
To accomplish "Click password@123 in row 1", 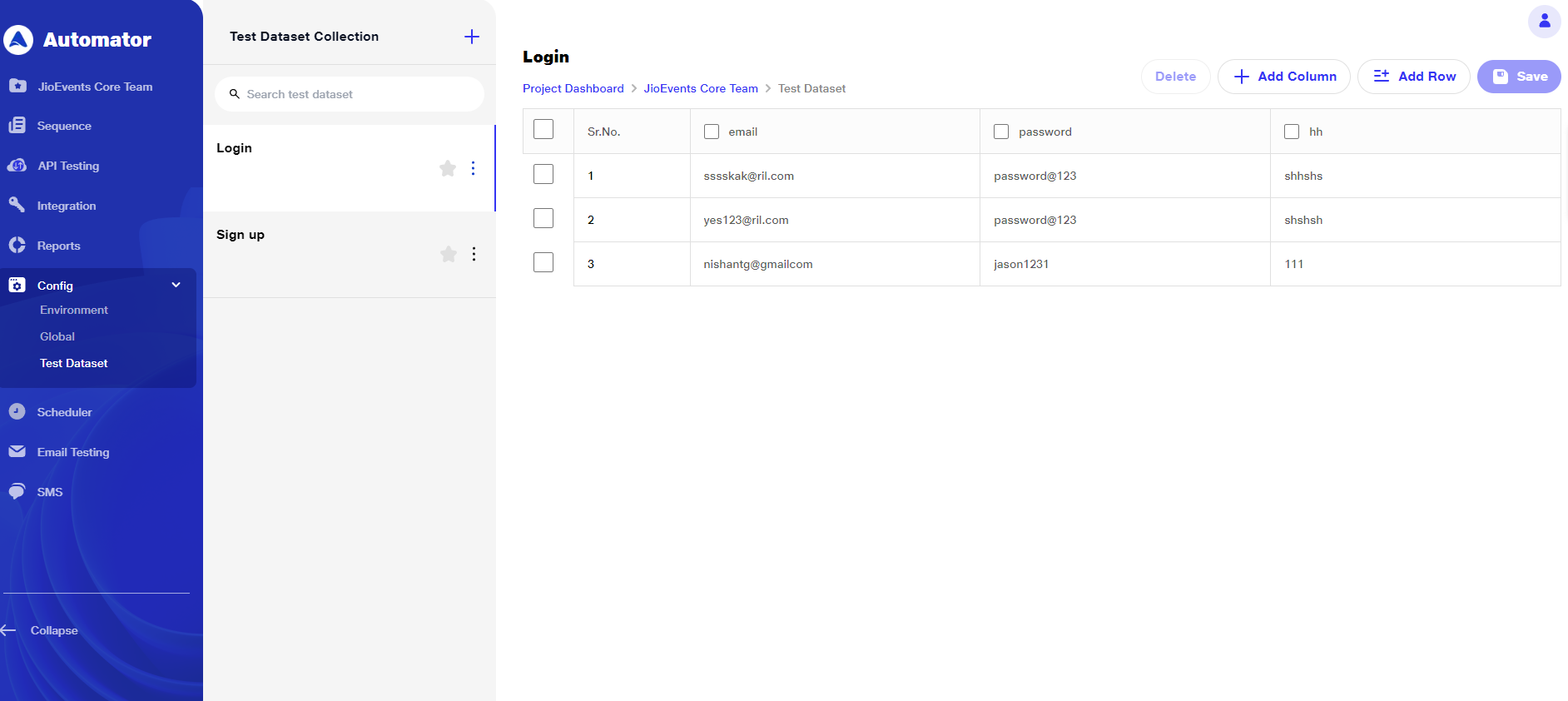I will coord(1125,176).
